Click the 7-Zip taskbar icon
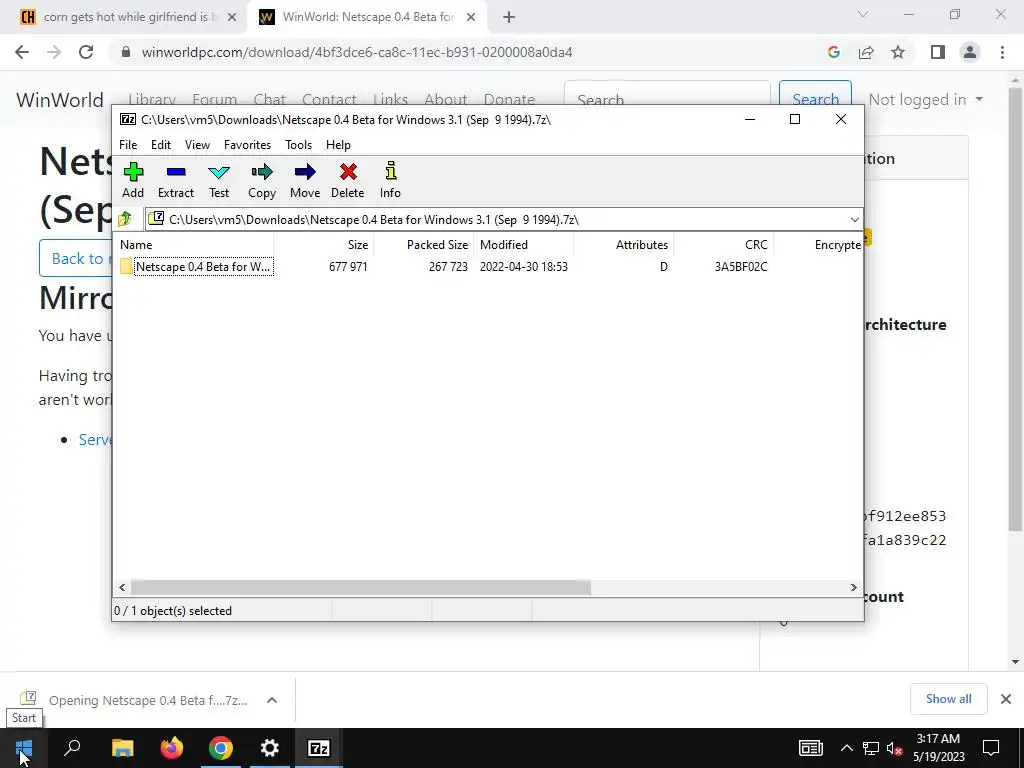This screenshot has height=768, width=1024. click(x=319, y=748)
